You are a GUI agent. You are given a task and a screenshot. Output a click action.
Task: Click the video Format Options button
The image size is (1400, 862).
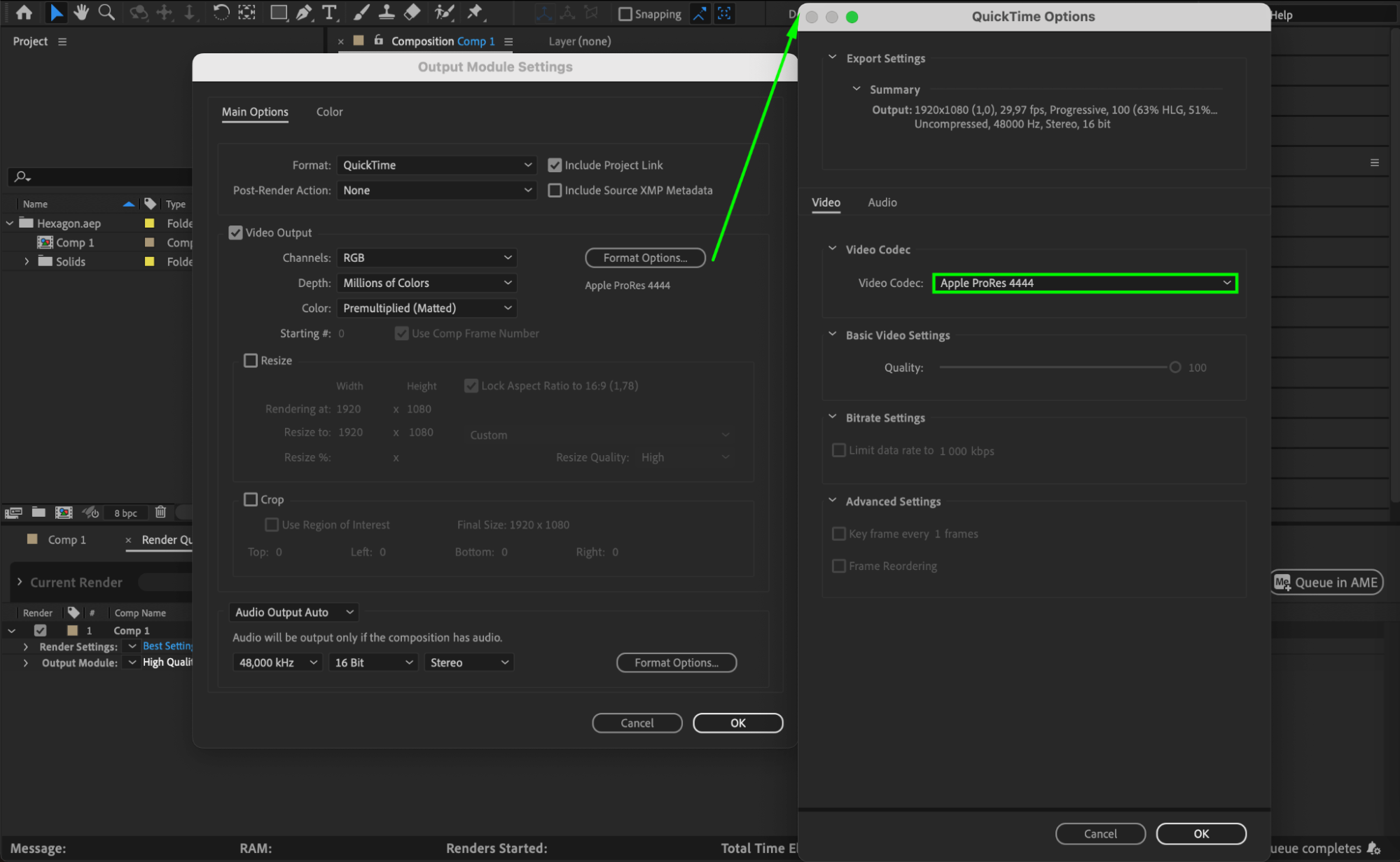coord(645,258)
